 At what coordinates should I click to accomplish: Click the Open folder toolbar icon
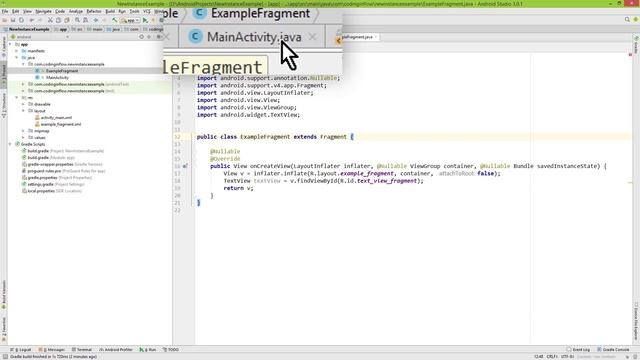(5, 20)
